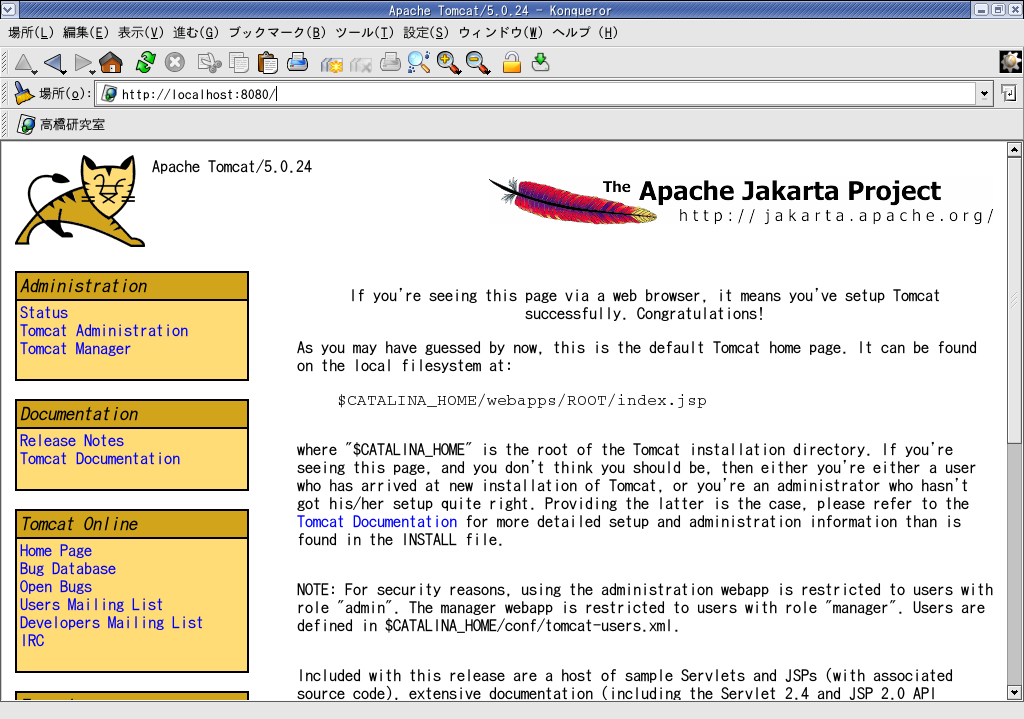The image size is (1024, 719).
Task: Click the Cut scissors icon
Action: pyautogui.click(x=209, y=63)
